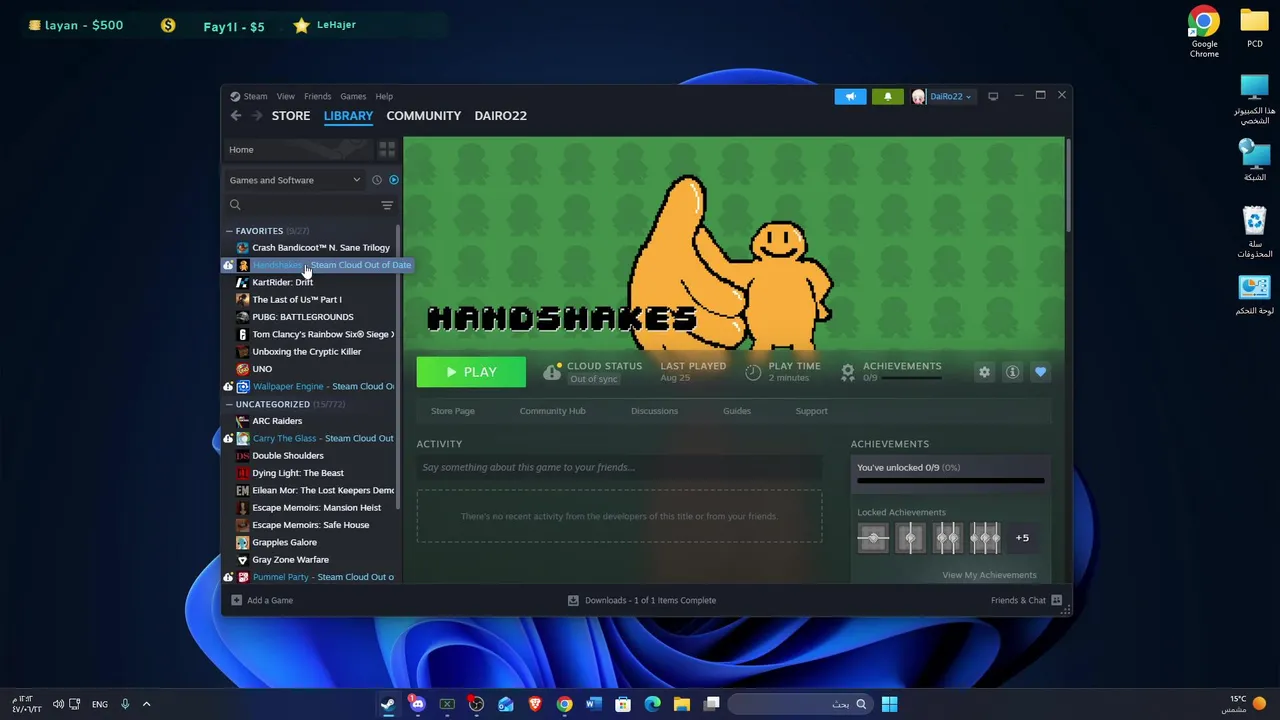Screen dimensions: 1280x720
Task: Open the advanced filter options icon
Action: tap(387, 205)
